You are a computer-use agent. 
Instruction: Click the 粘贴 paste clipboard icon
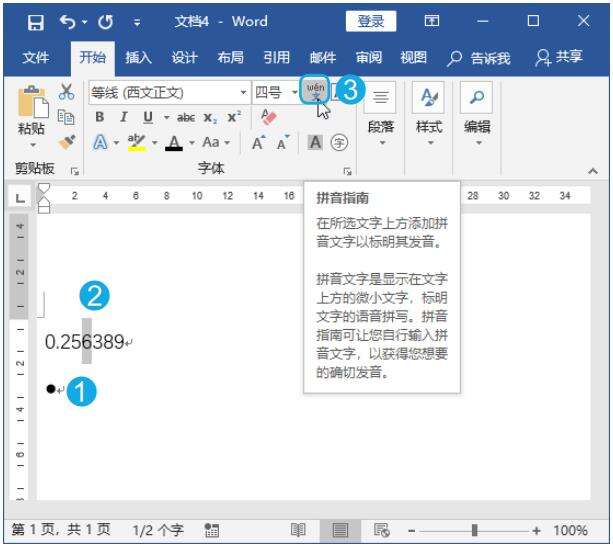tap(32, 101)
